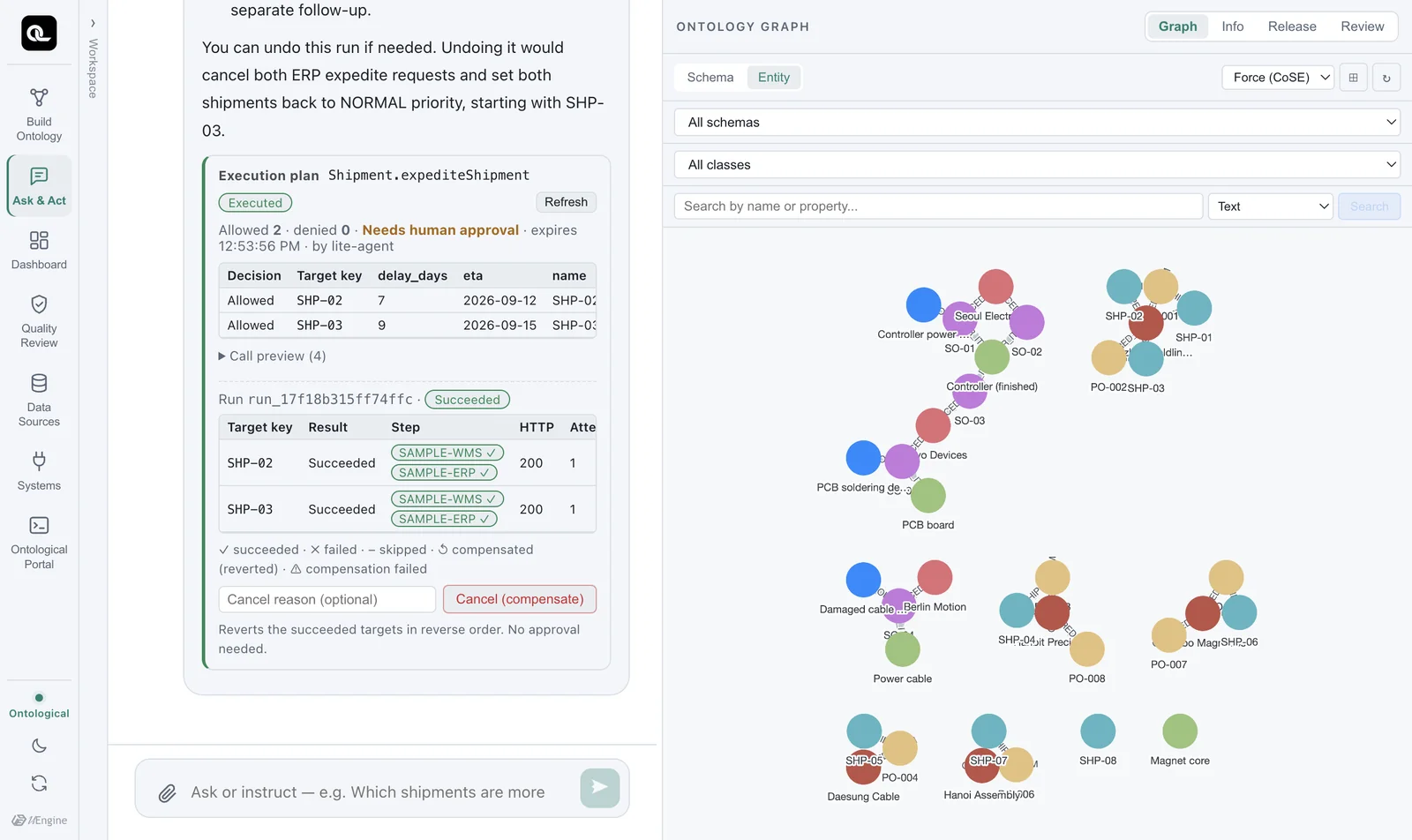Expand Call preview (4)
The width and height of the screenshot is (1412, 840).
273,356
